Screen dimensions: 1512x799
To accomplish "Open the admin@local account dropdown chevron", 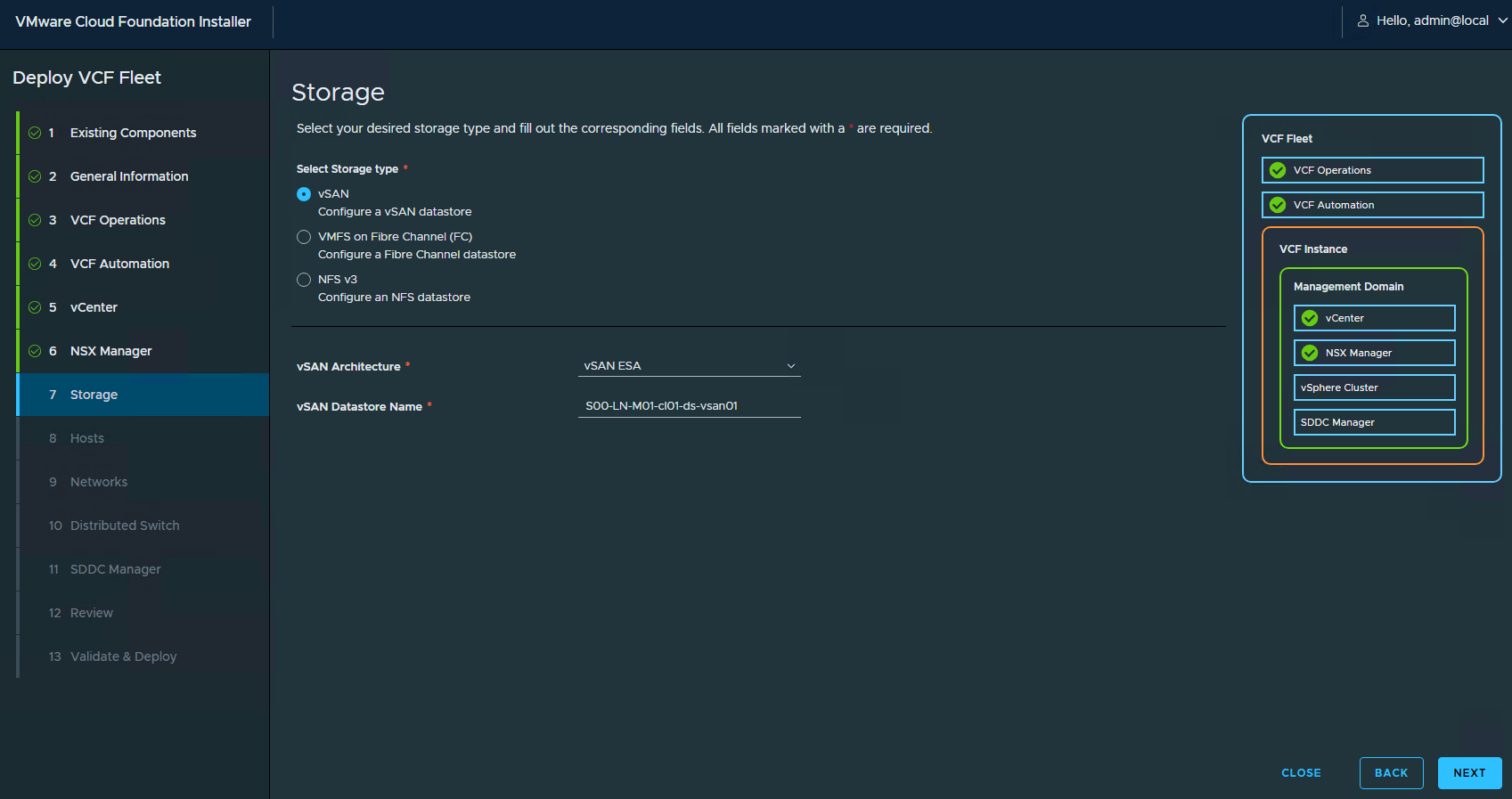I will click(x=1503, y=20).
